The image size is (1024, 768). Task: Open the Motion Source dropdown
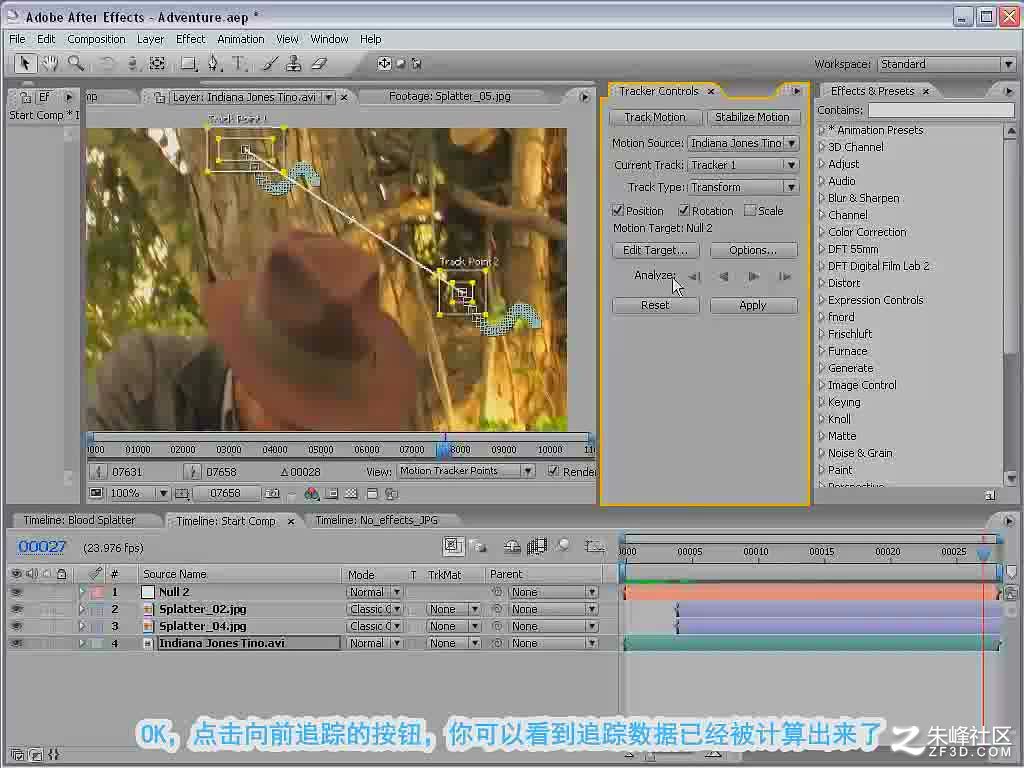(743, 143)
